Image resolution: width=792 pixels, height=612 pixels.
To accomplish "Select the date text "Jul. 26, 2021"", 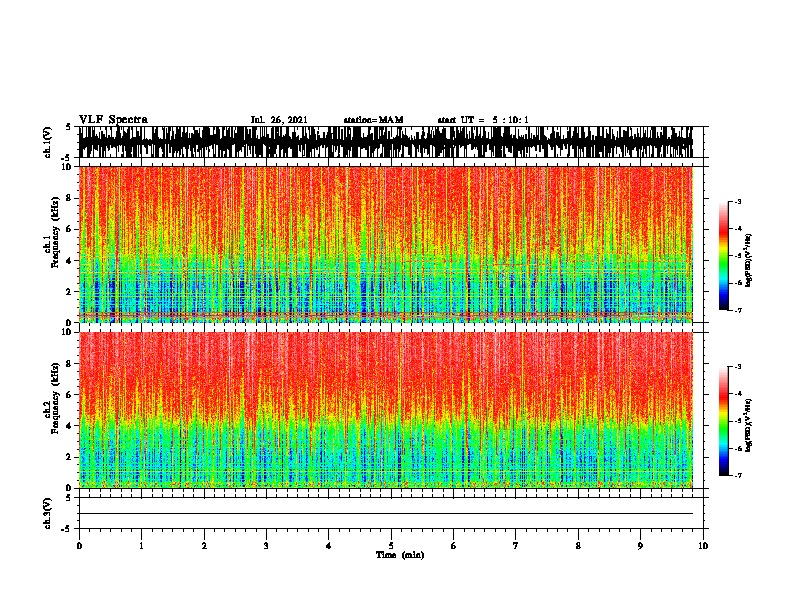I will tap(279, 120).
